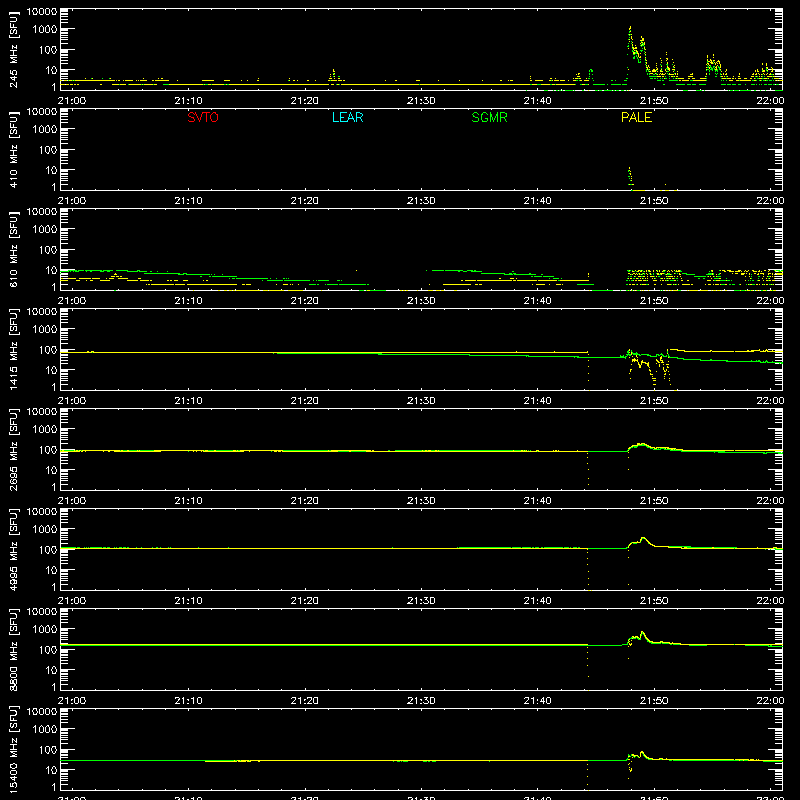Click the 1 tick on the 2695 MHz axis
This screenshot has width=800, height=800.
54,487
